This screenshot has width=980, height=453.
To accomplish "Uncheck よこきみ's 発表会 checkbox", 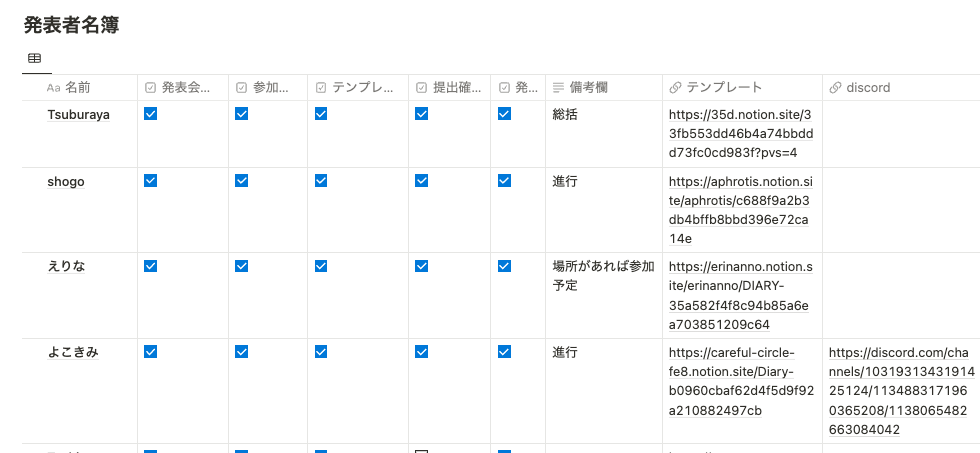I will [x=151, y=352].
